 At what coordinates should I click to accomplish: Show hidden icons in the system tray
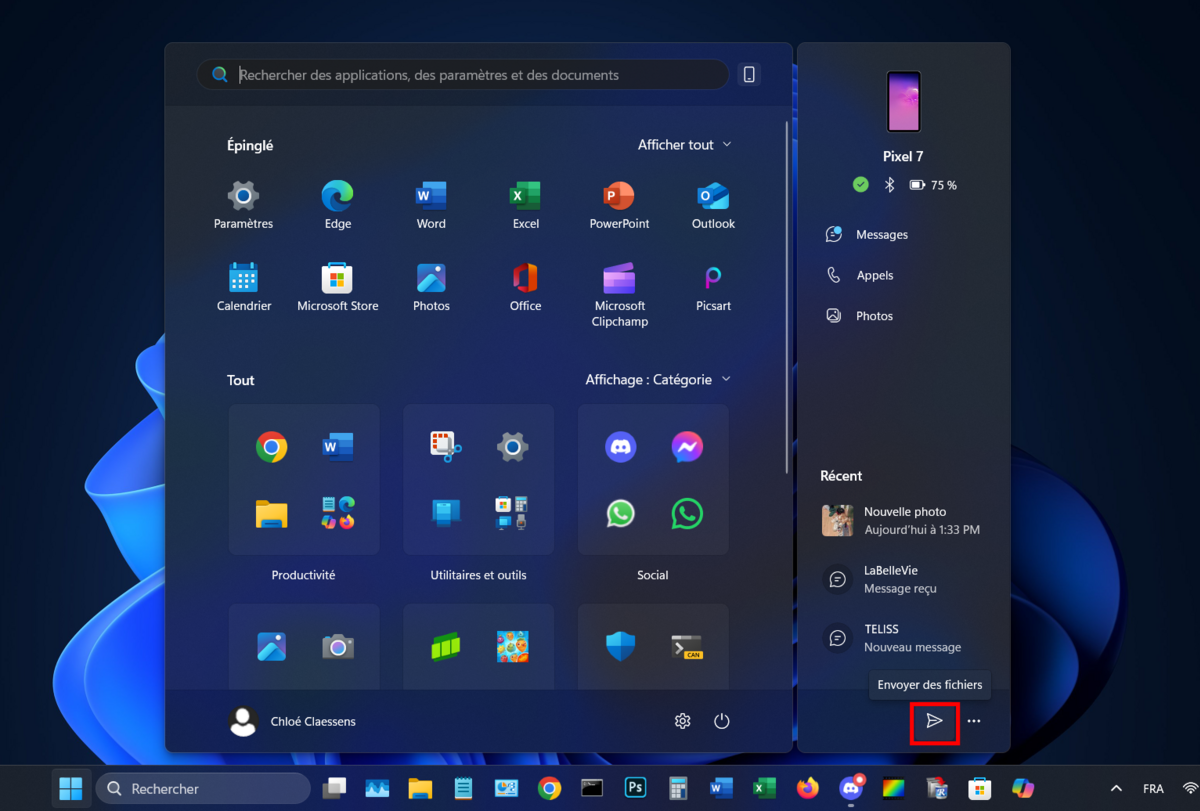[x=1116, y=789]
